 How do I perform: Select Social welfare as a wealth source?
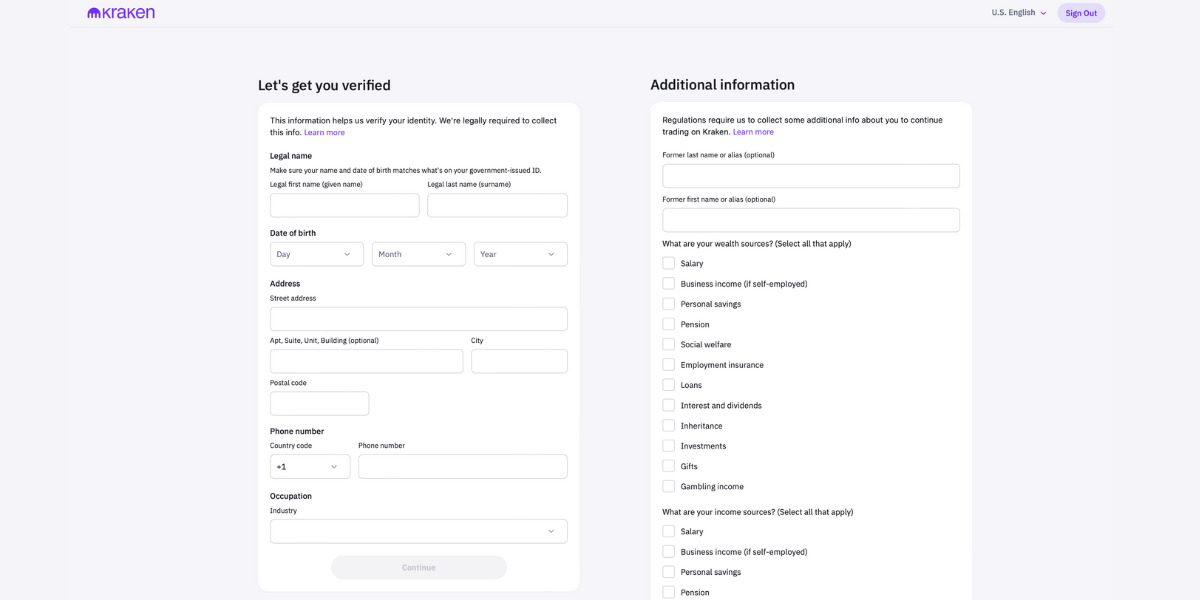[x=668, y=344]
